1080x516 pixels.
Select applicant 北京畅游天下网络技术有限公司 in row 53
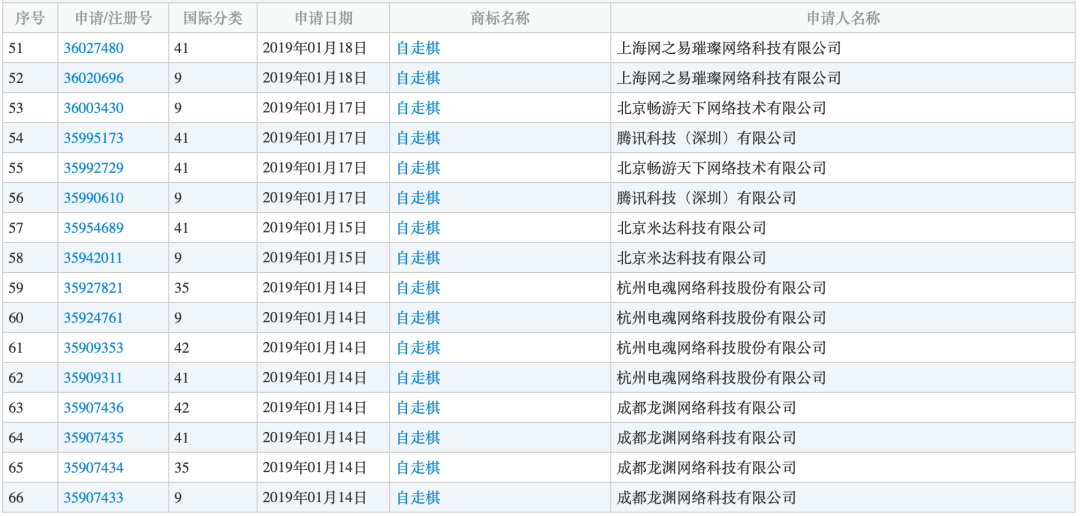(721, 108)
